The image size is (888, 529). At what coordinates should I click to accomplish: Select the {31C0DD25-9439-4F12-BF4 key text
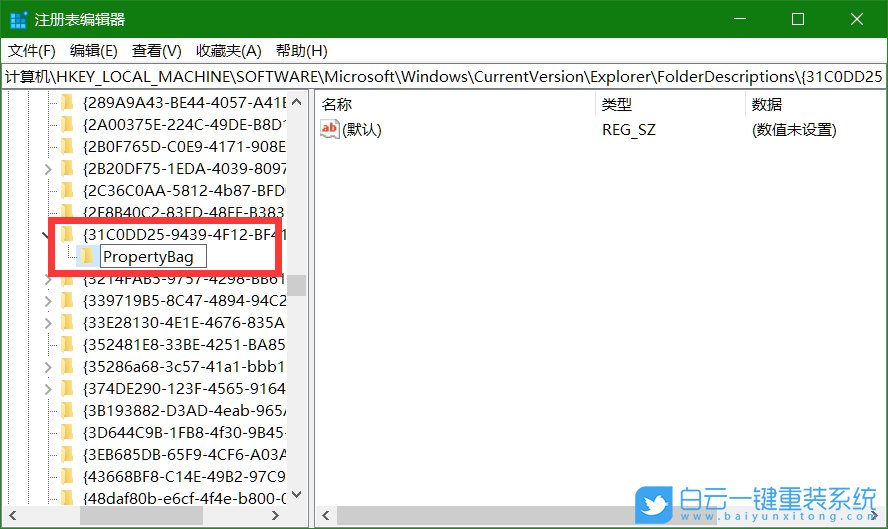(185, 234)
